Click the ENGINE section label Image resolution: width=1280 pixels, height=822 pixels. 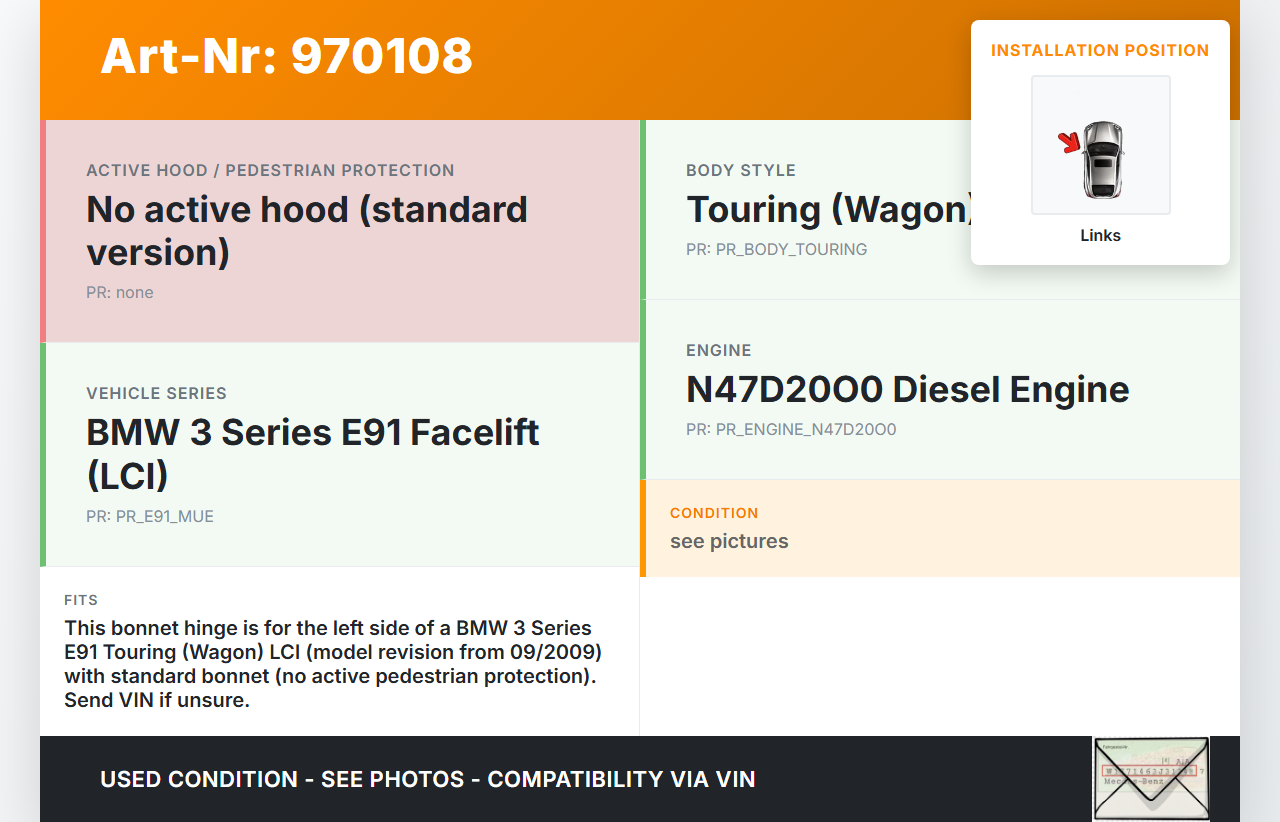(718, 351)
